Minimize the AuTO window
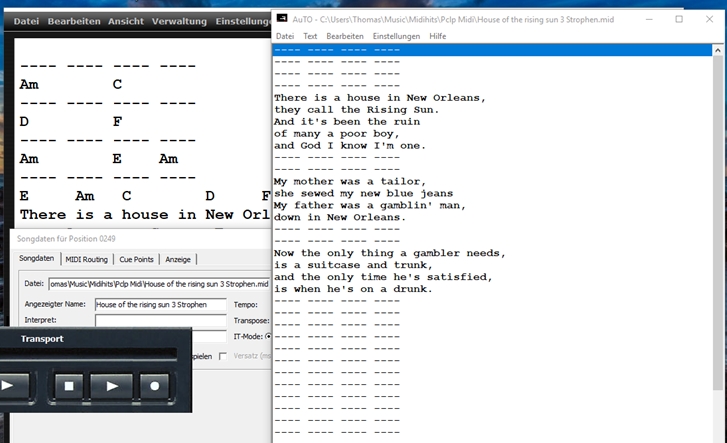 pos(649,19)
